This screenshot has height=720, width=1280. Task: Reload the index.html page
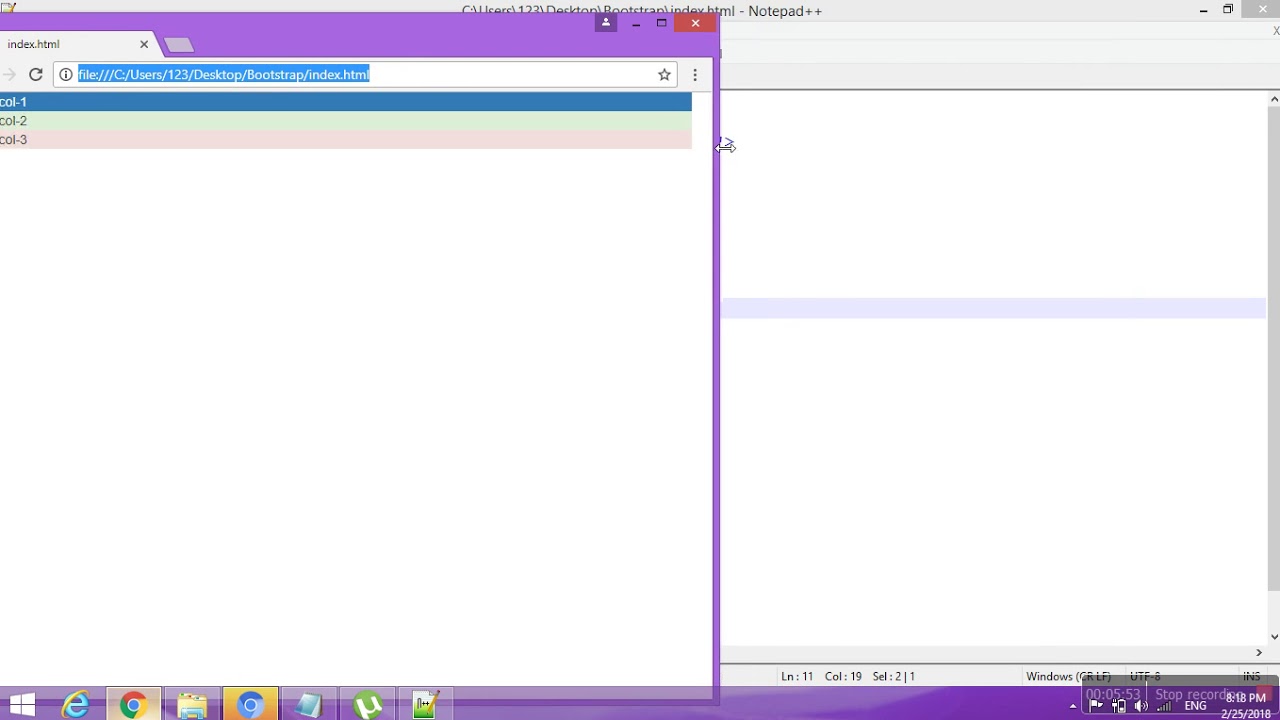(36, 74)
